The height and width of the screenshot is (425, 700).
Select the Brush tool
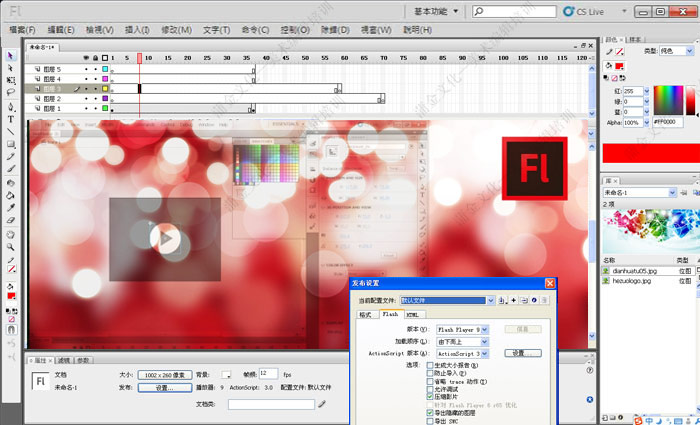[11, 169]
